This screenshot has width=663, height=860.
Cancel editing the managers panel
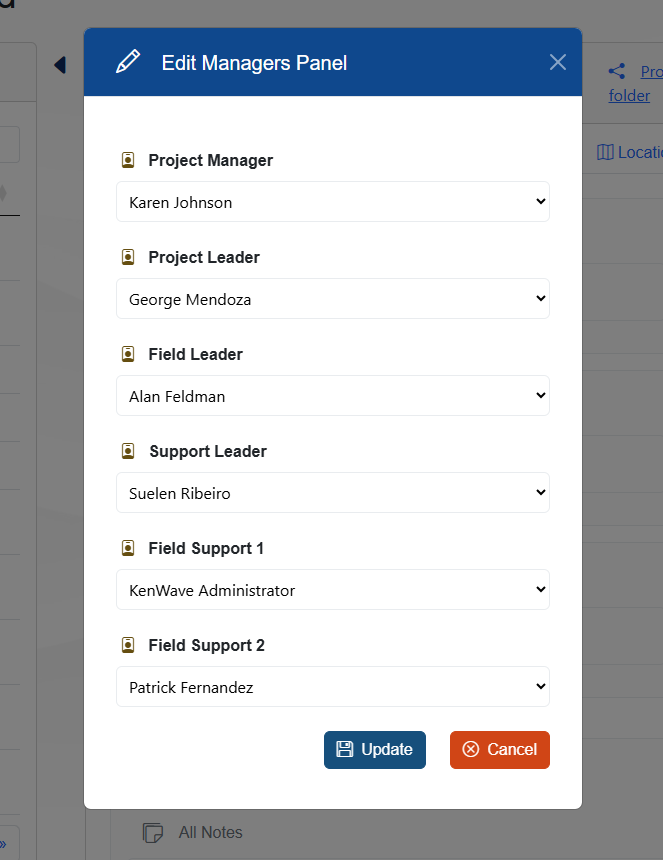(x=500, y=750)
